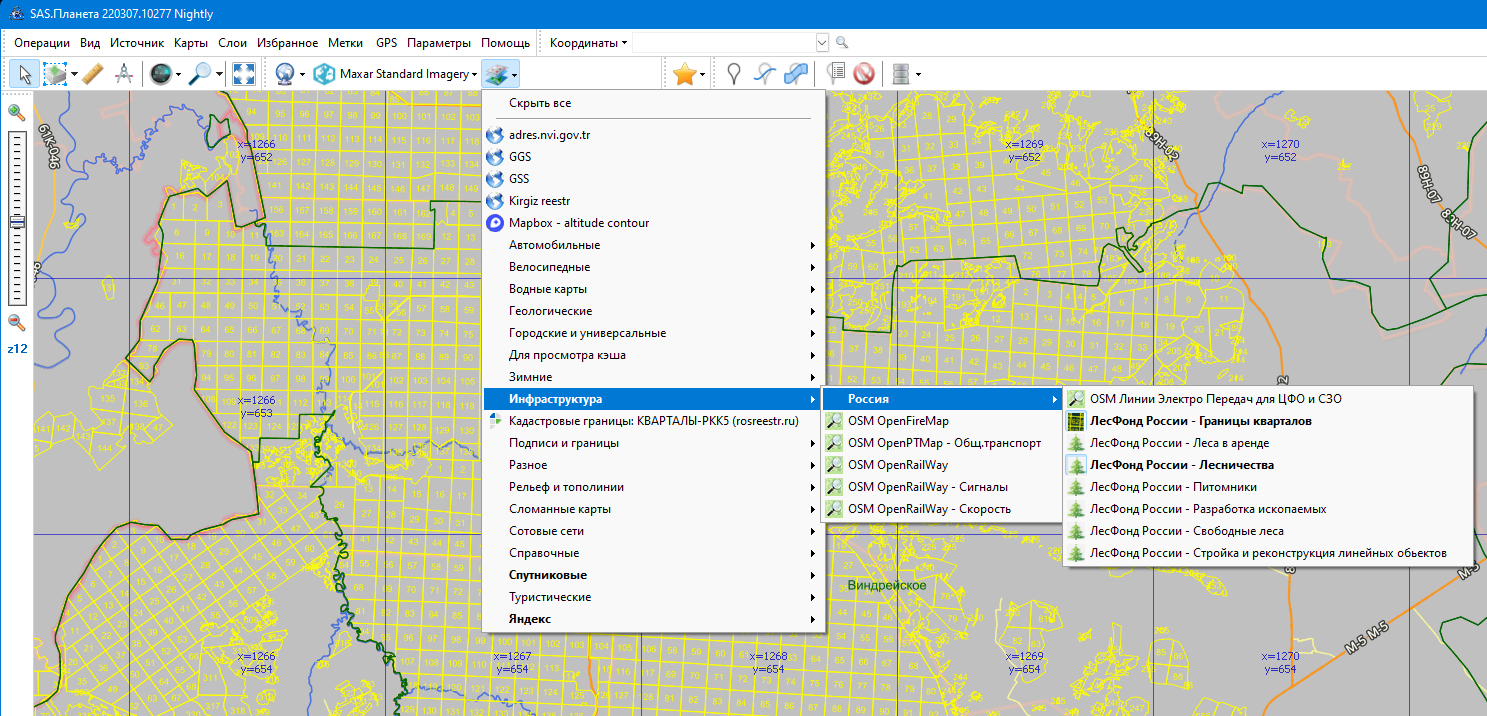
Task: Click the coordinates search input field
Action: [723, 43]
